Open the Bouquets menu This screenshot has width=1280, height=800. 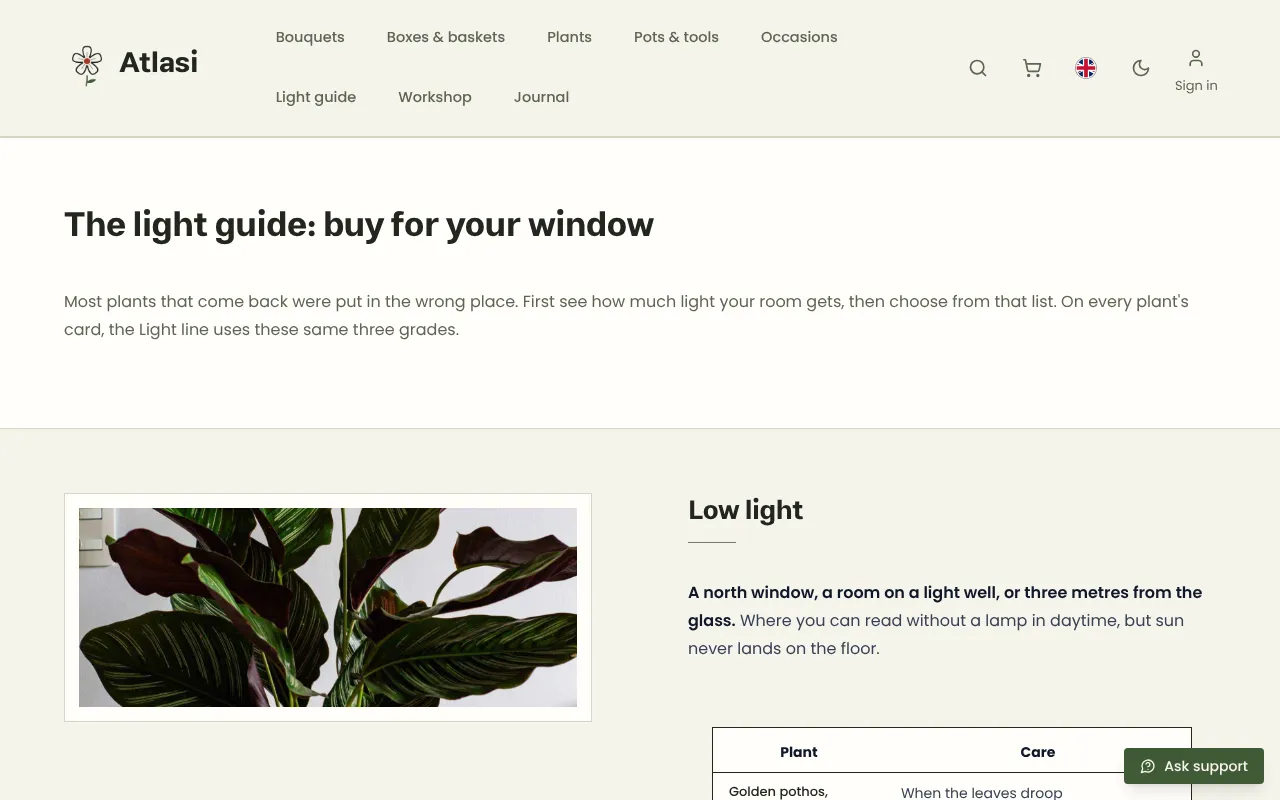point(310,37)
